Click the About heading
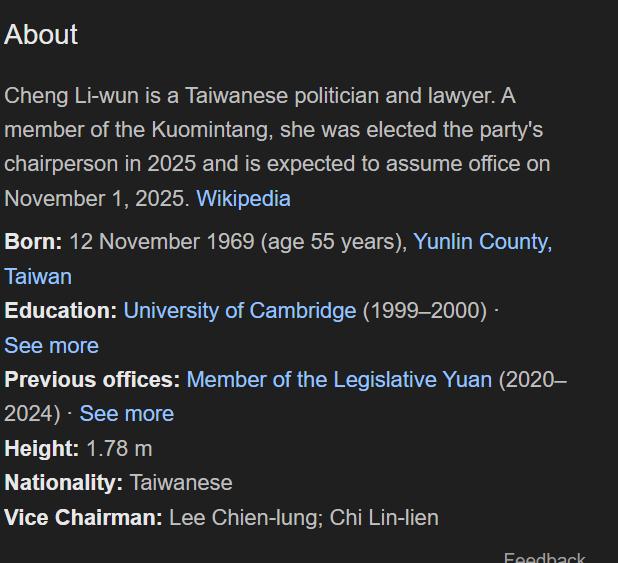 pyautogui.click(x=41, y=35)
